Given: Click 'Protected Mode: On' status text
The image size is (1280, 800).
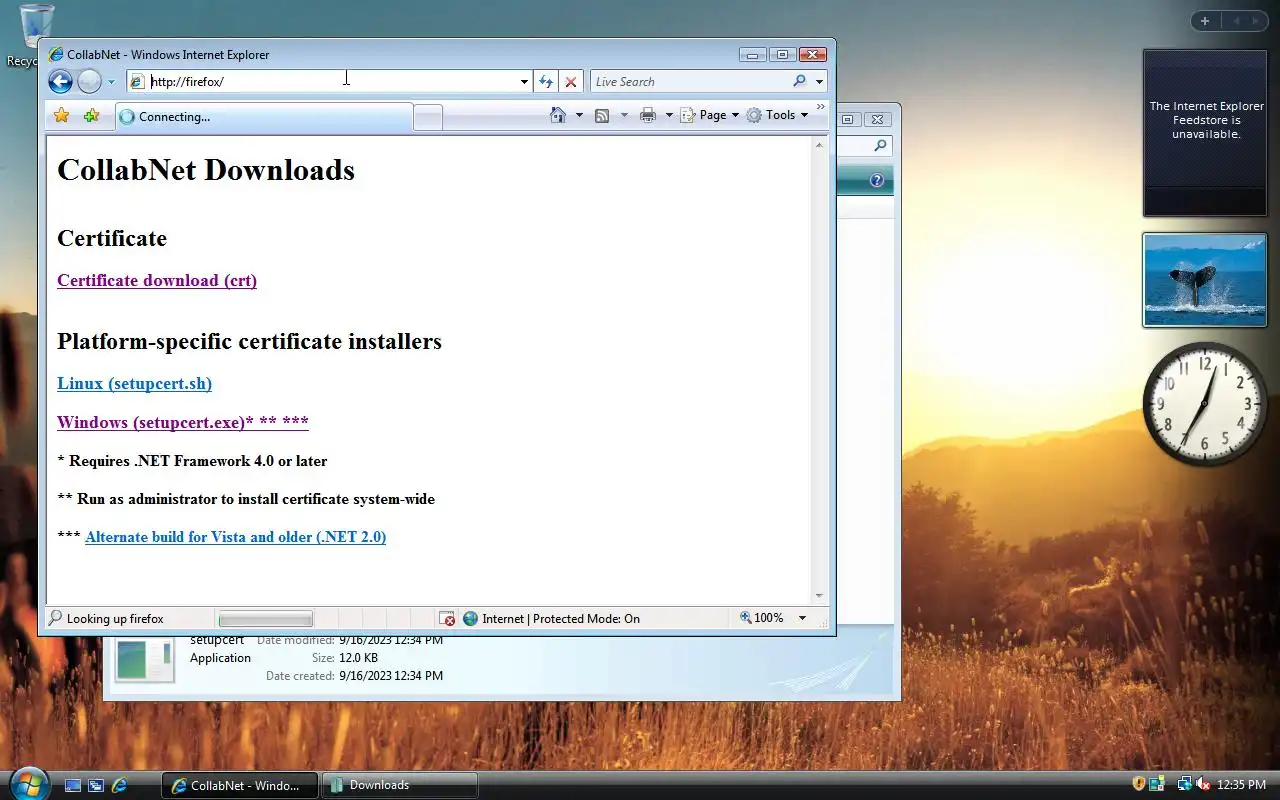Looking at the screenshot, I should 586,619.
